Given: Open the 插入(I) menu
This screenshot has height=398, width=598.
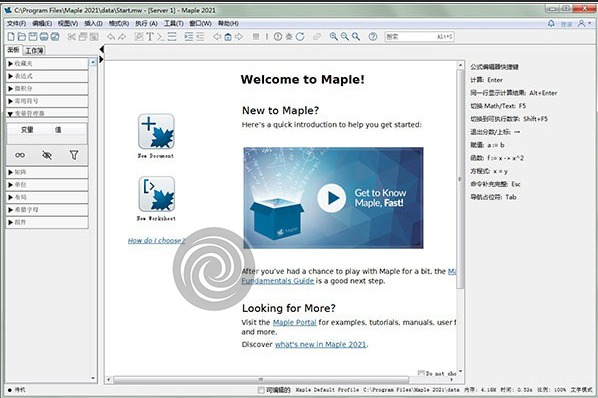Looking at the screenshot, I should pyautogui.click(x=93, y=24).
